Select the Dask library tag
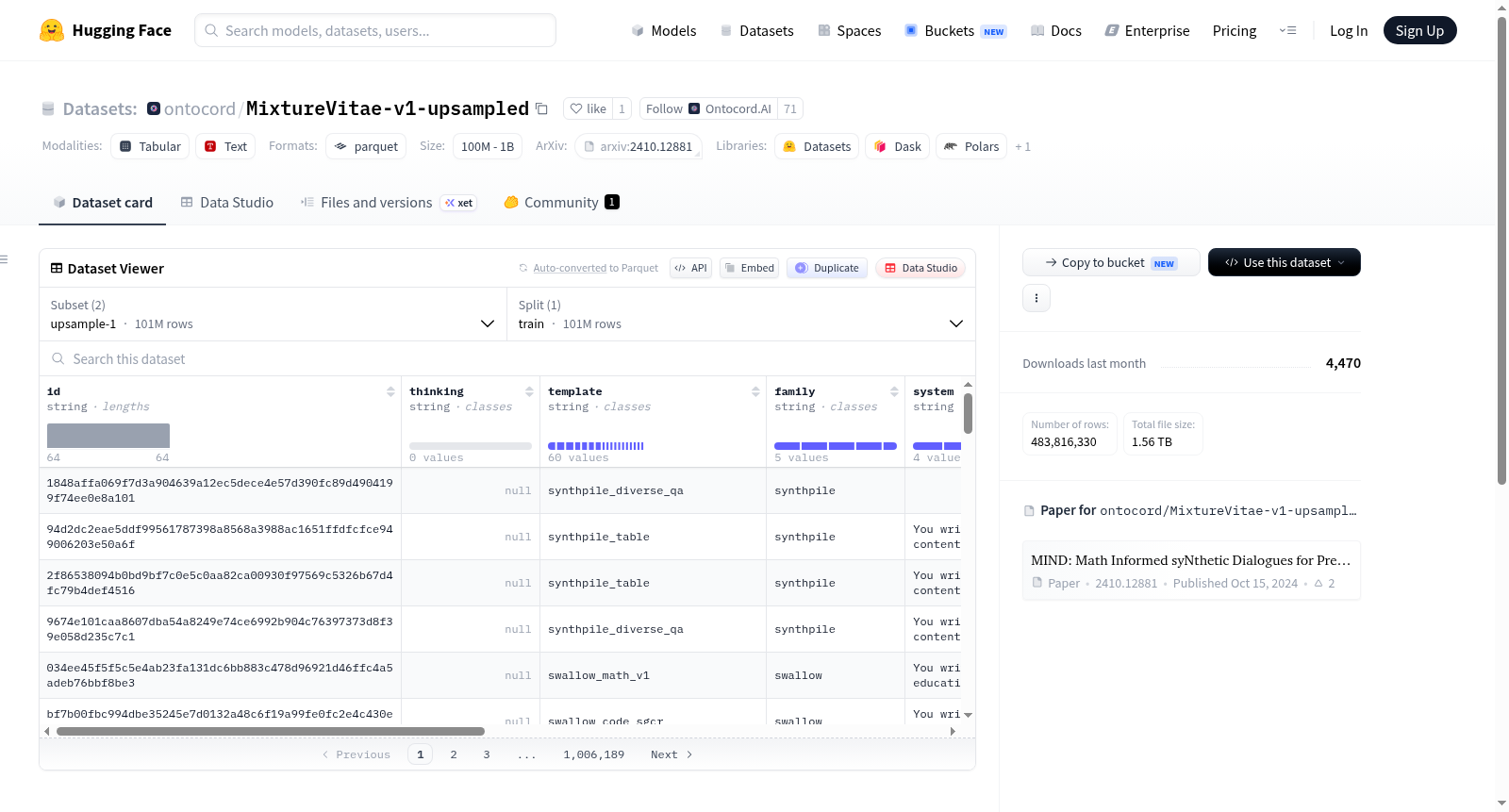Screen dimensions: 1509x812 (897, 146)
